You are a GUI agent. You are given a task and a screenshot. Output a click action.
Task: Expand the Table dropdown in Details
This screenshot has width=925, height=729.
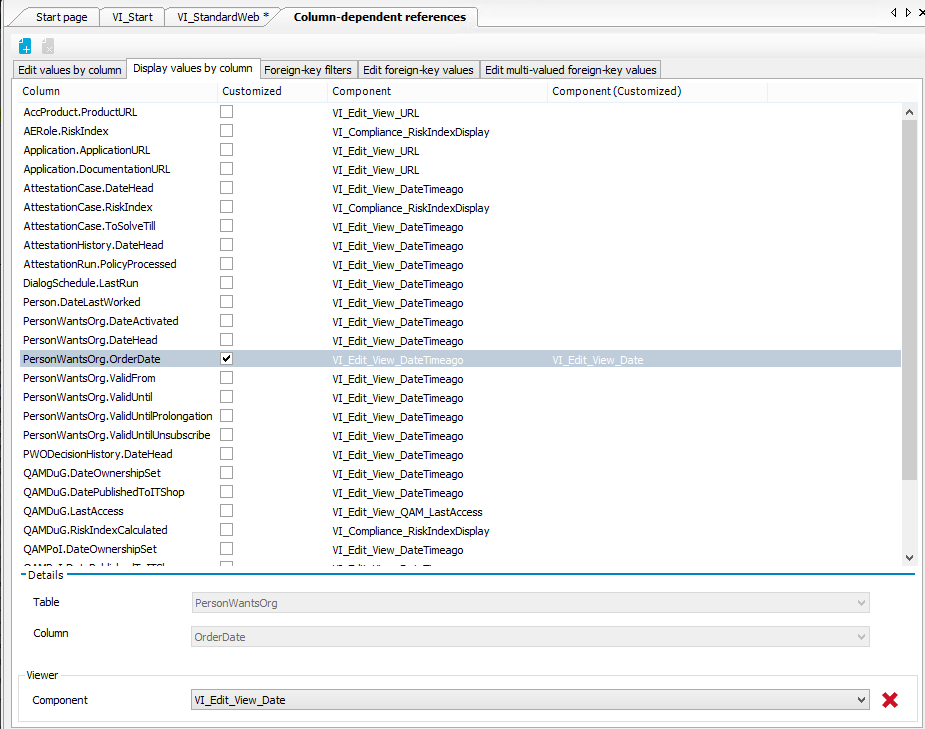pyautogui.click(x=861, y=603)
